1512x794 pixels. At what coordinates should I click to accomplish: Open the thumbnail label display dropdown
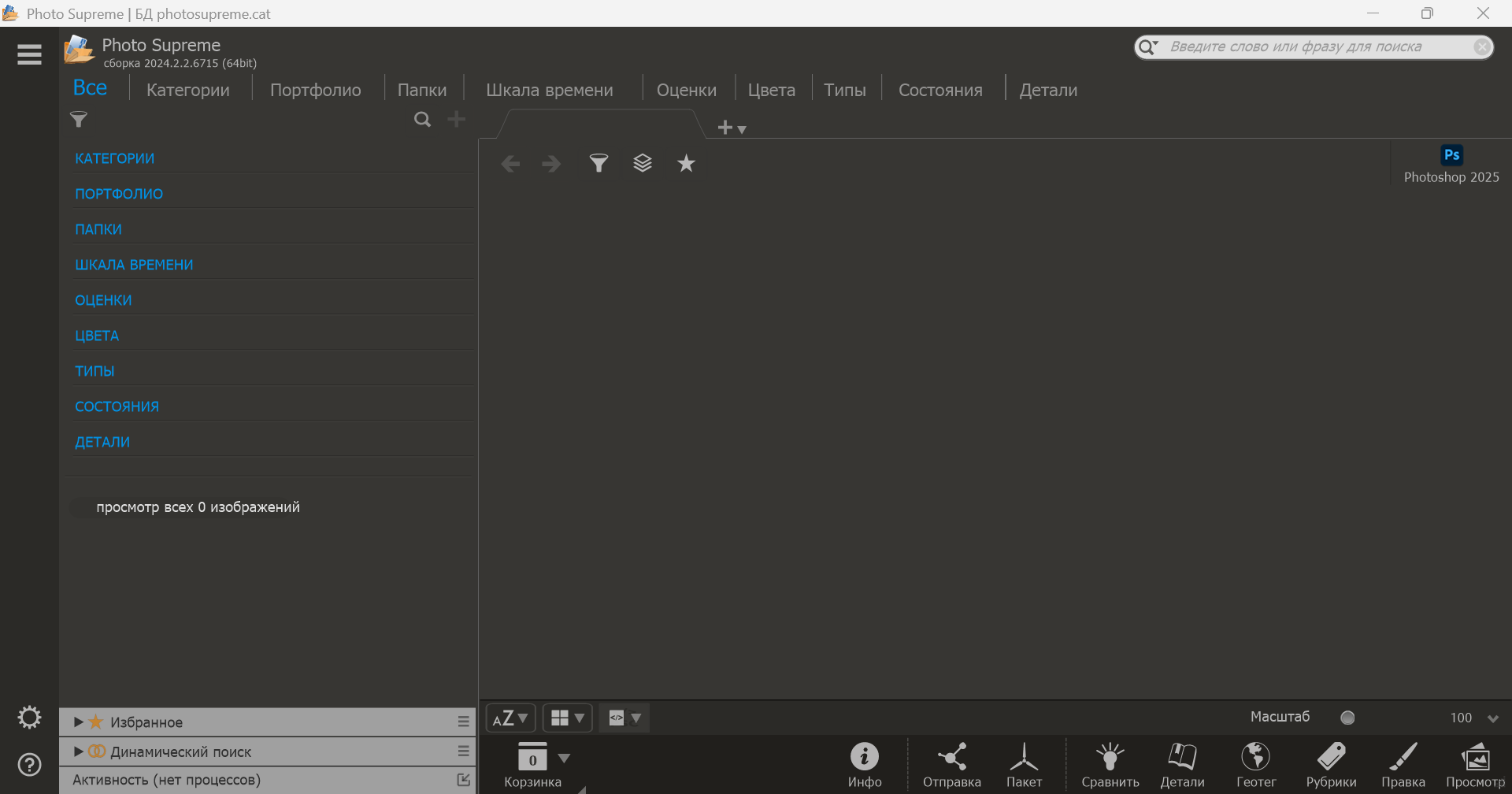(624, 718)
